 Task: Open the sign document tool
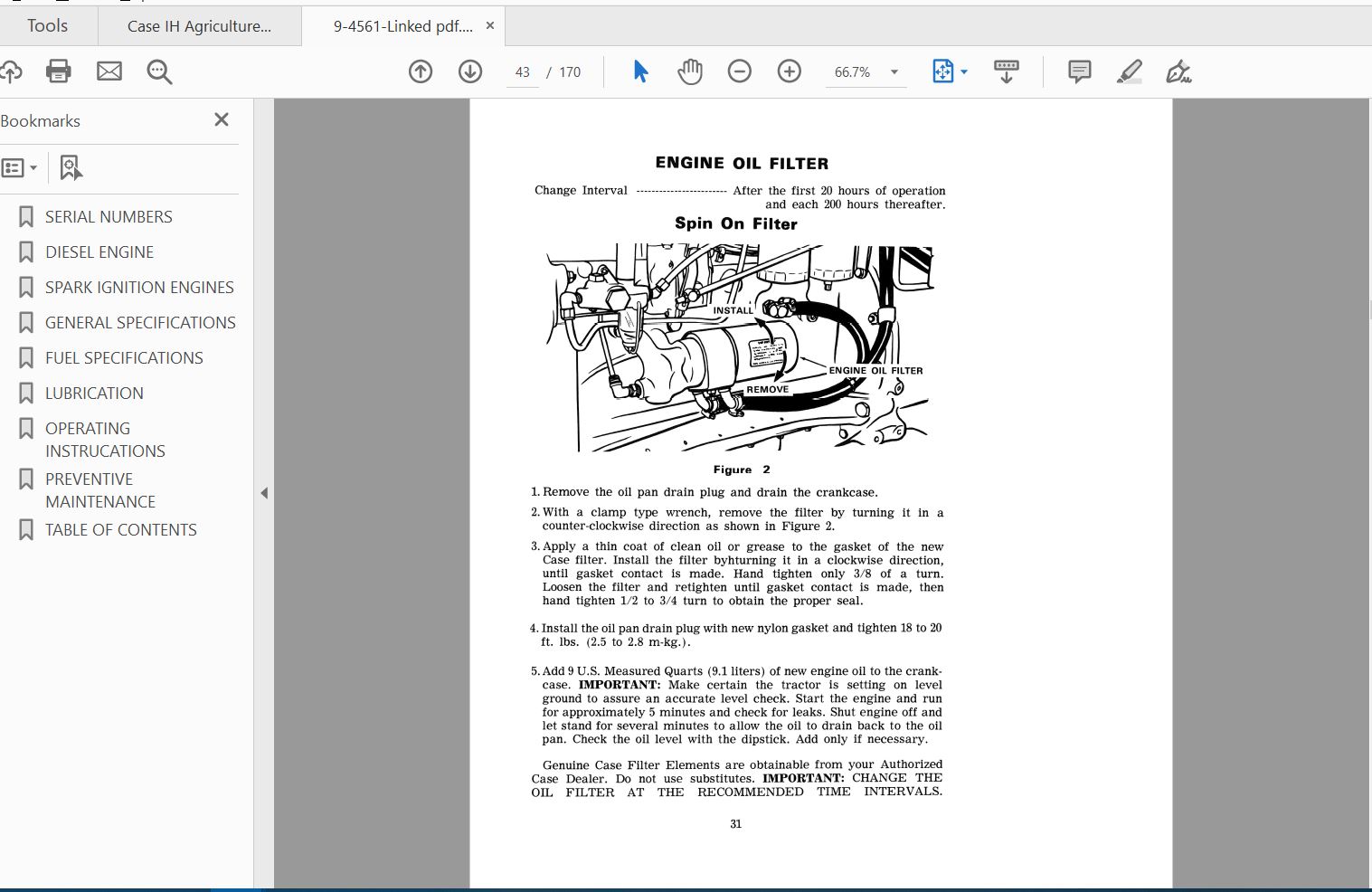(1178, 71)
